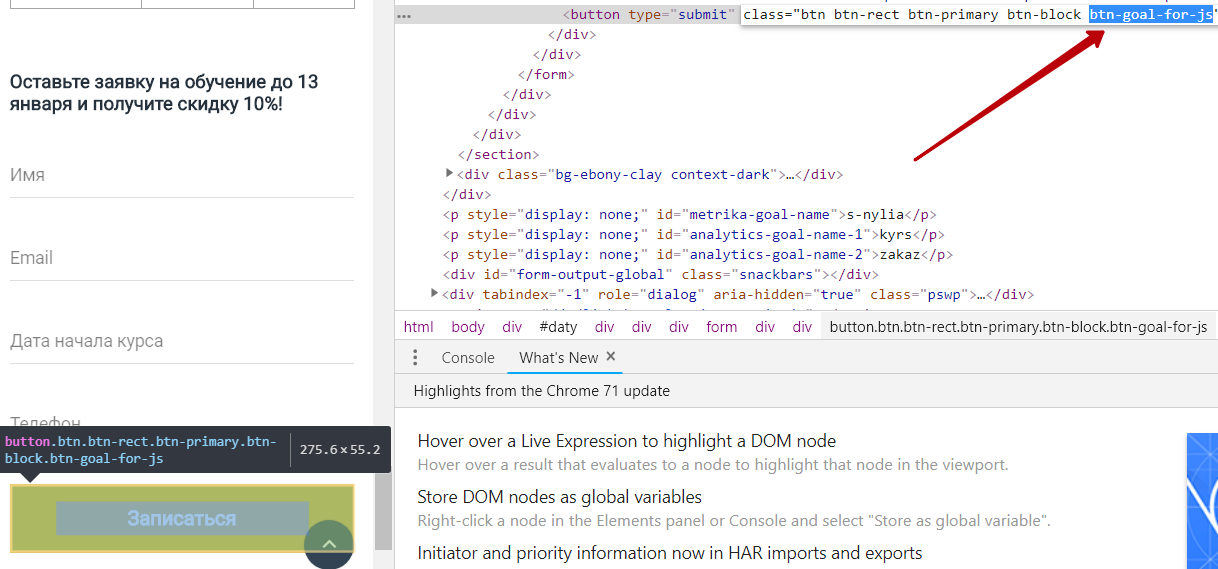The height and width of the screenshot is (569, 1218).
Task: Select the What's New tab
Action: click(558, 358)
